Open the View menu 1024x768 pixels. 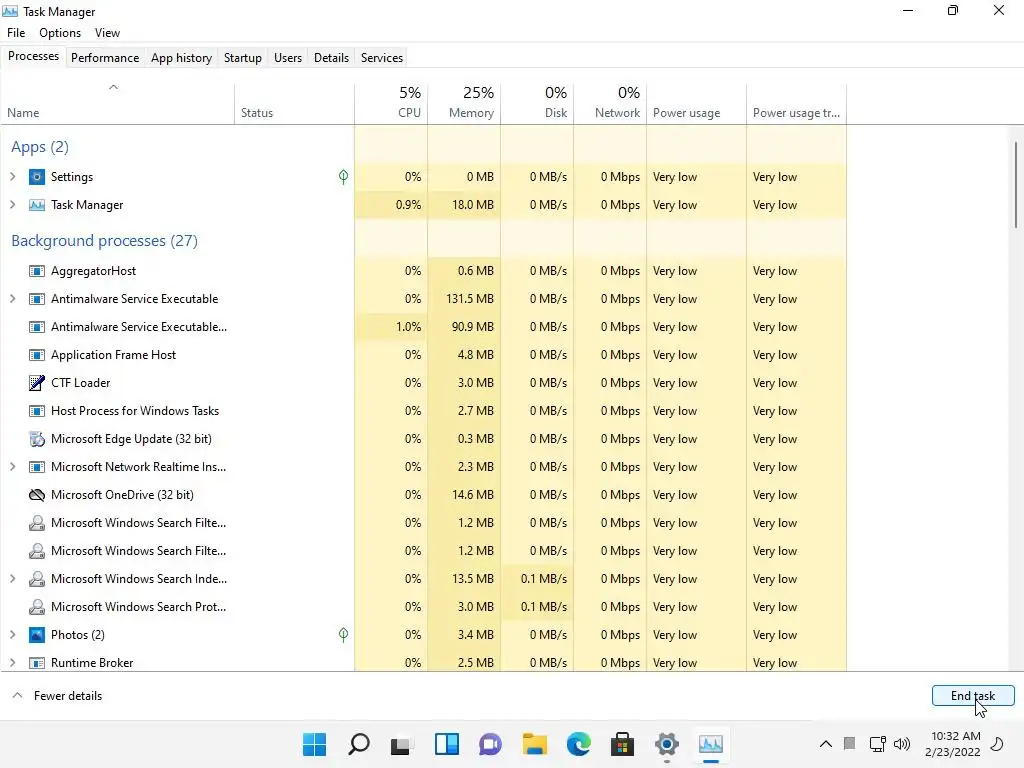[x=107, y=33]
